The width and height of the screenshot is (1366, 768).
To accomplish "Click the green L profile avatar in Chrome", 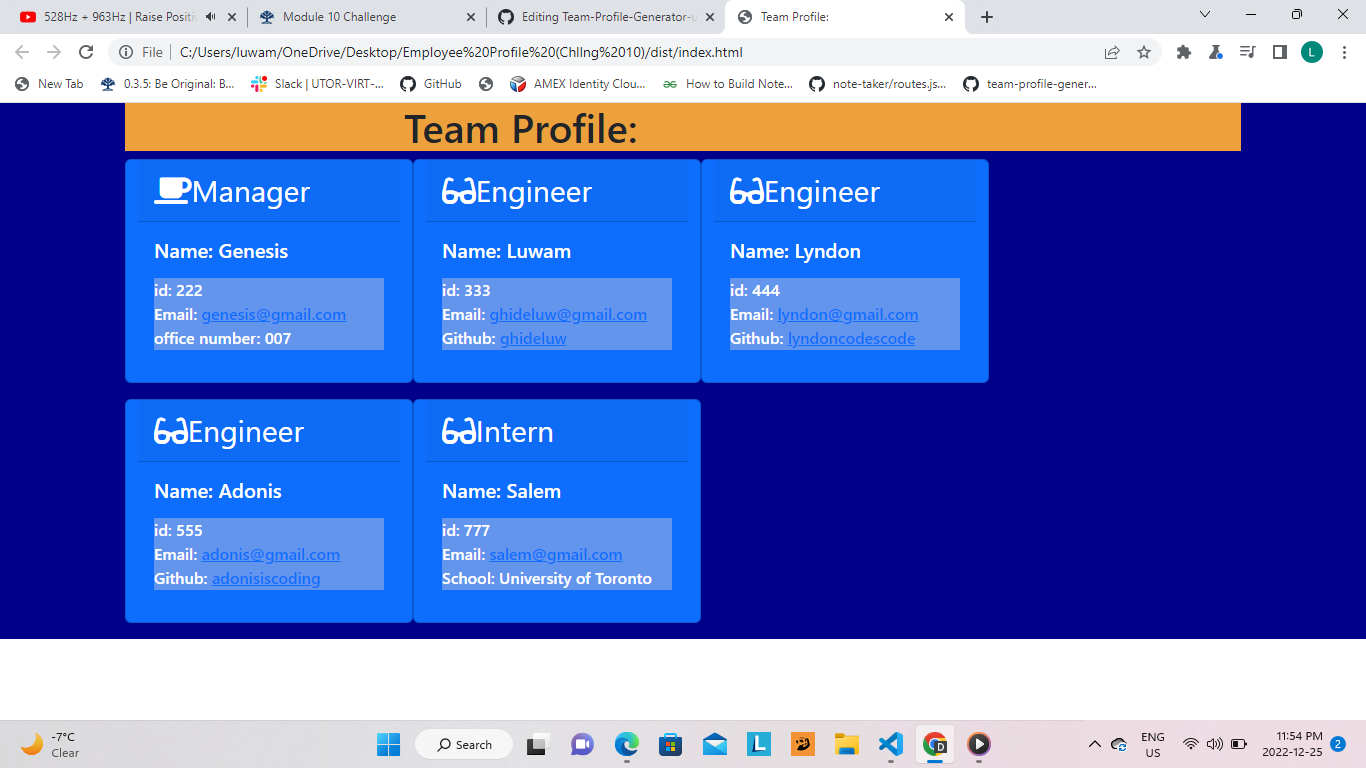I will [1312, 52].
